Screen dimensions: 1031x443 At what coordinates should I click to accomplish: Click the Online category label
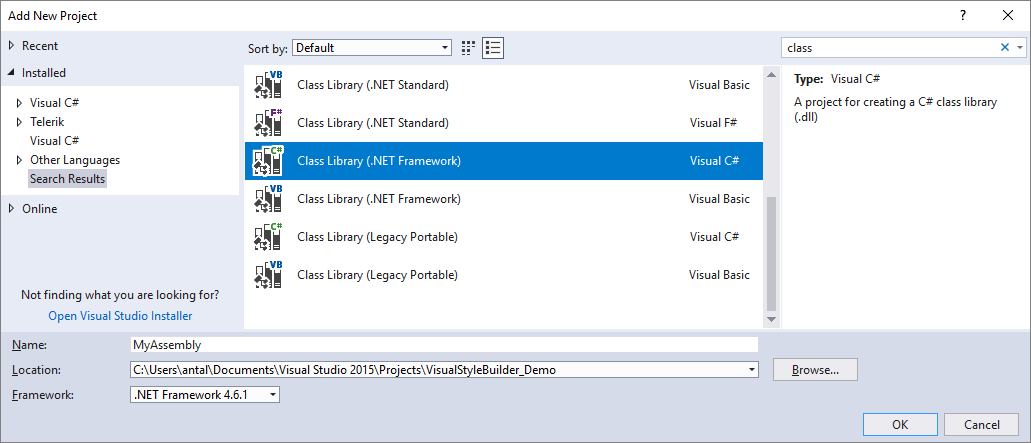point(39,208)
